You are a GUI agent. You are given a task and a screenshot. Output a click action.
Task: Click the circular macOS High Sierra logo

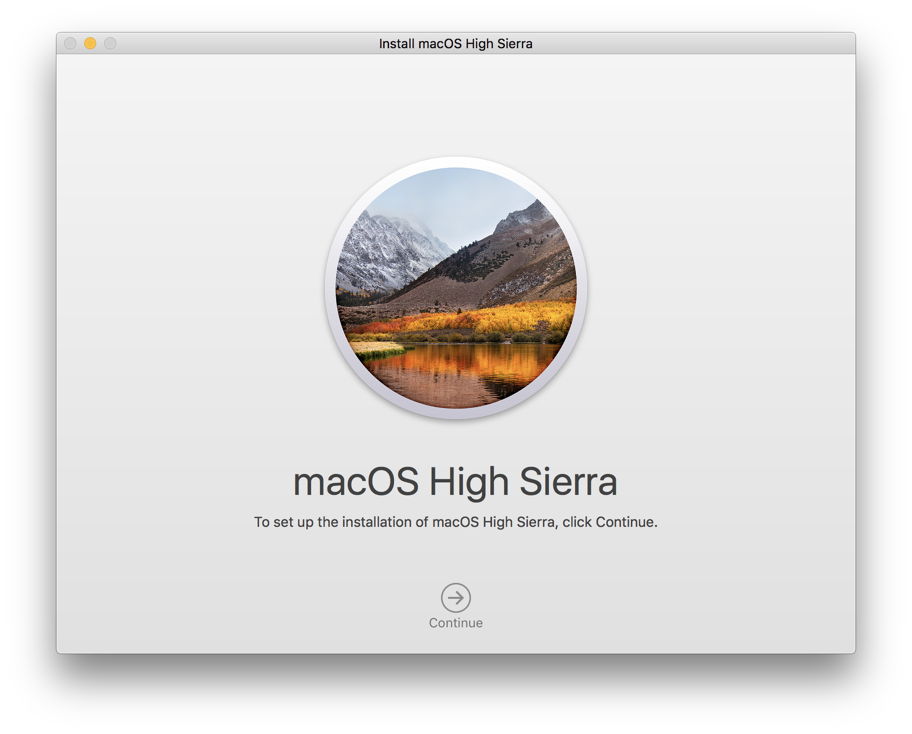coord(456,295)
